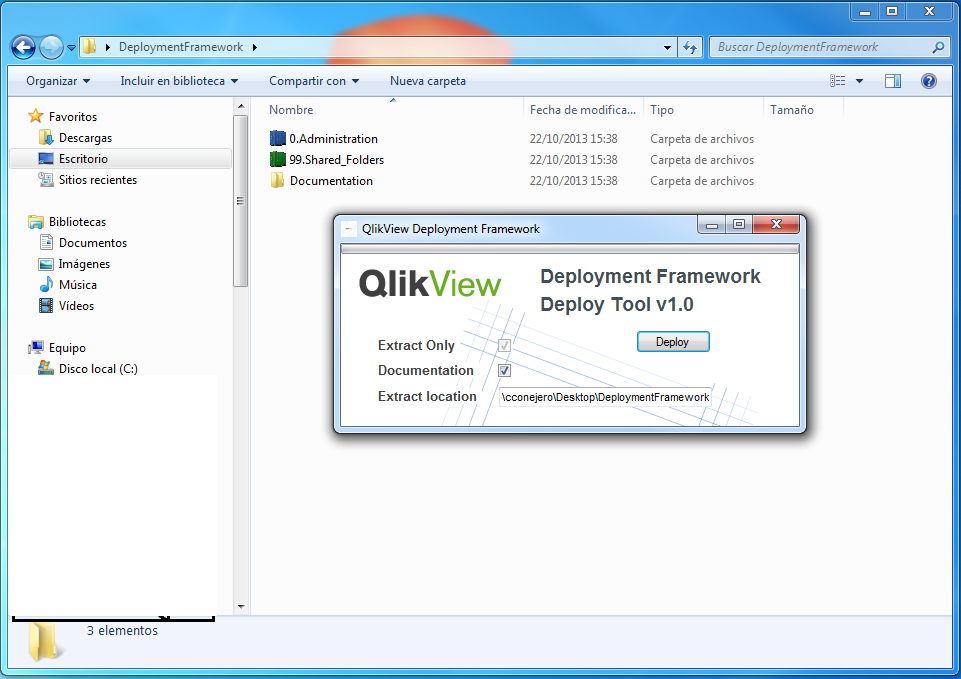This screenshot has height=679, width=961.
Task: Click the Descargas folder icon
Action: point(46,137)
